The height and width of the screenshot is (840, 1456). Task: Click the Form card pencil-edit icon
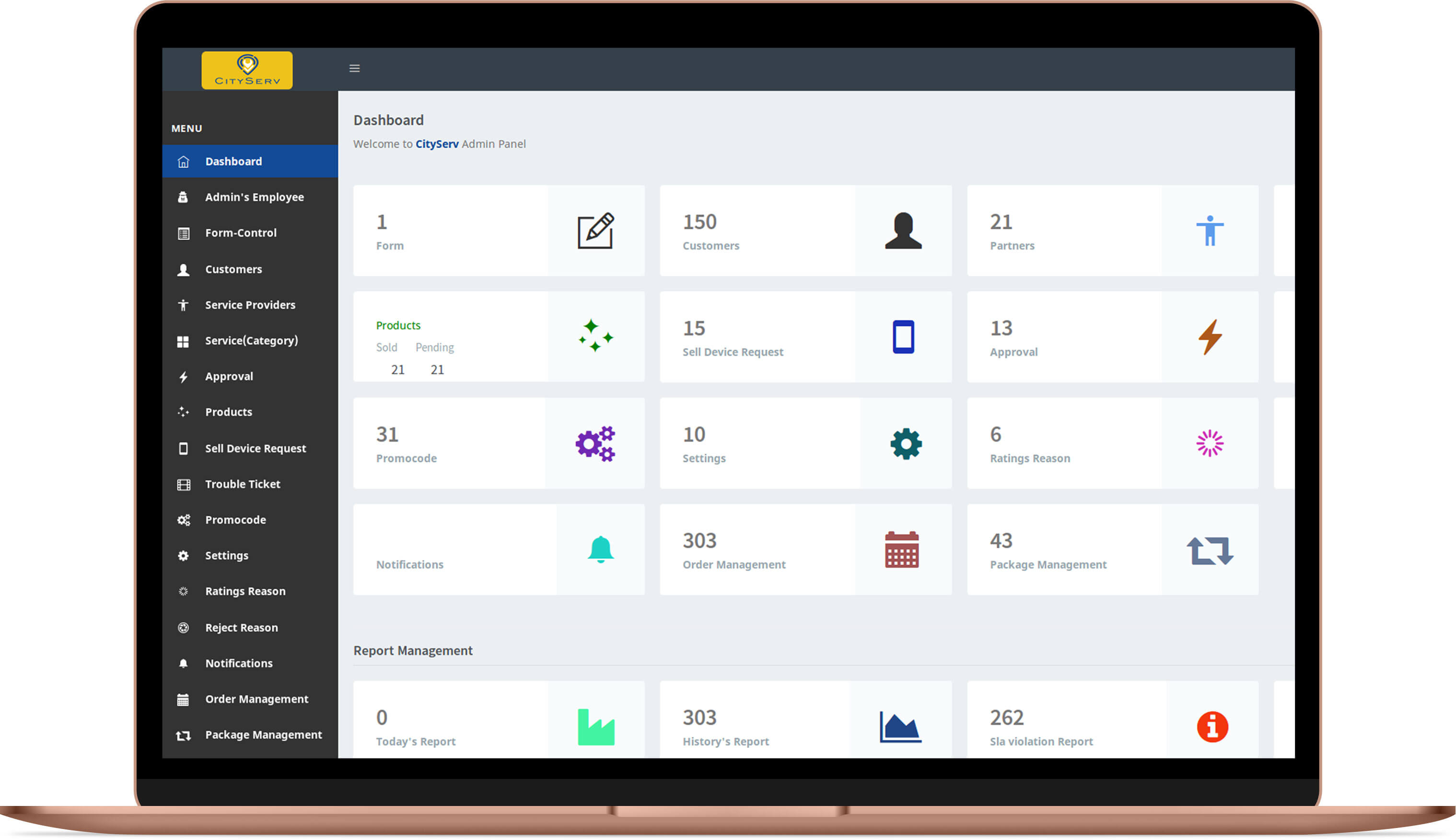pyautogui.click(x=596, y=231)
